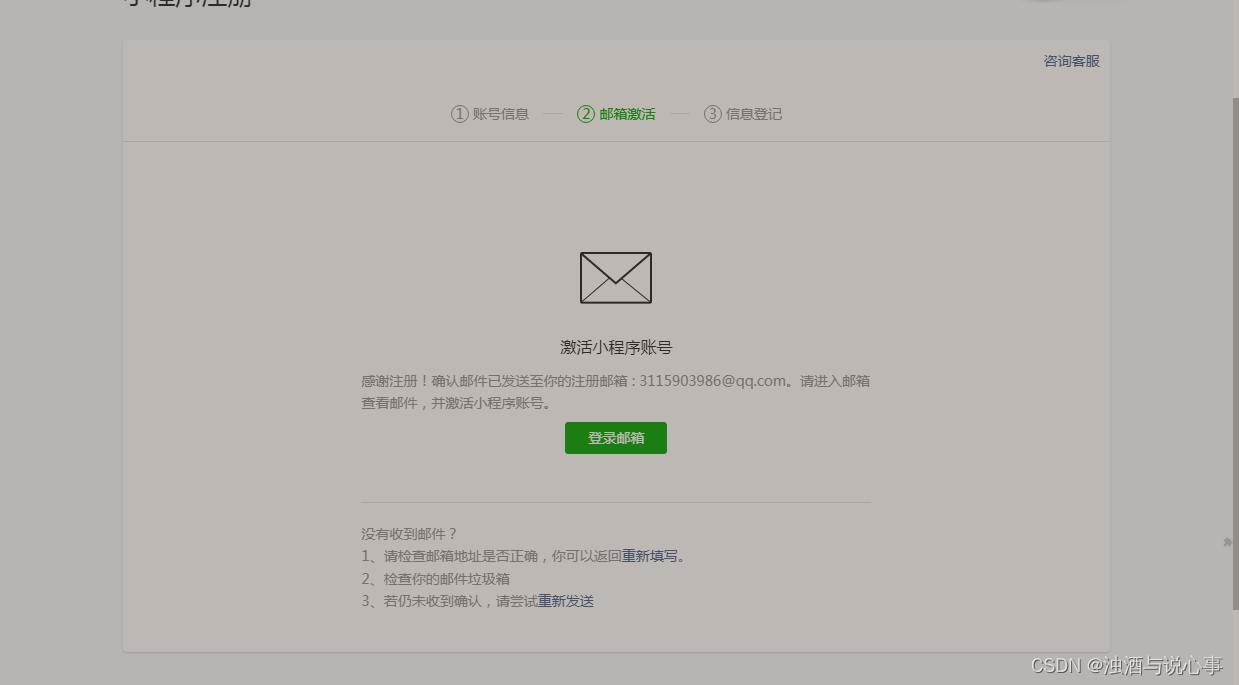Image resolution: width=1239 pixels, height=685 pixels.
Task: Click the 小程序注册 page title
Action: coord(186,3)
